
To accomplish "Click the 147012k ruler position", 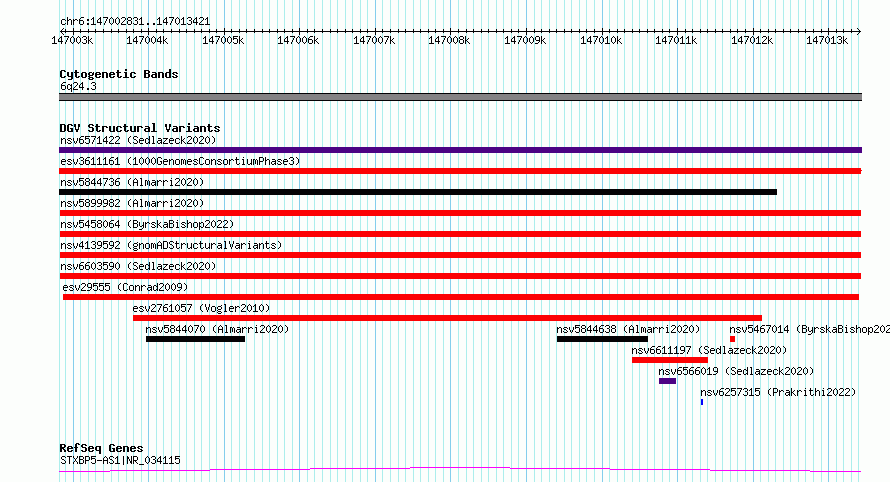I will point(752,40).
